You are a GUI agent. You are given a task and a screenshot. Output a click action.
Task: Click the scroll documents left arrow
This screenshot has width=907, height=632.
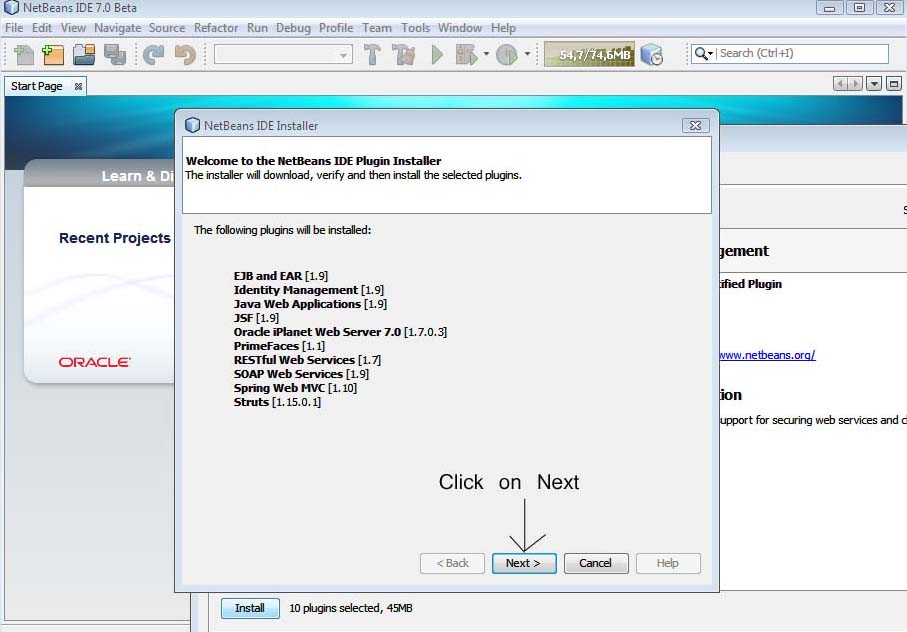click(x=840, y=84)
